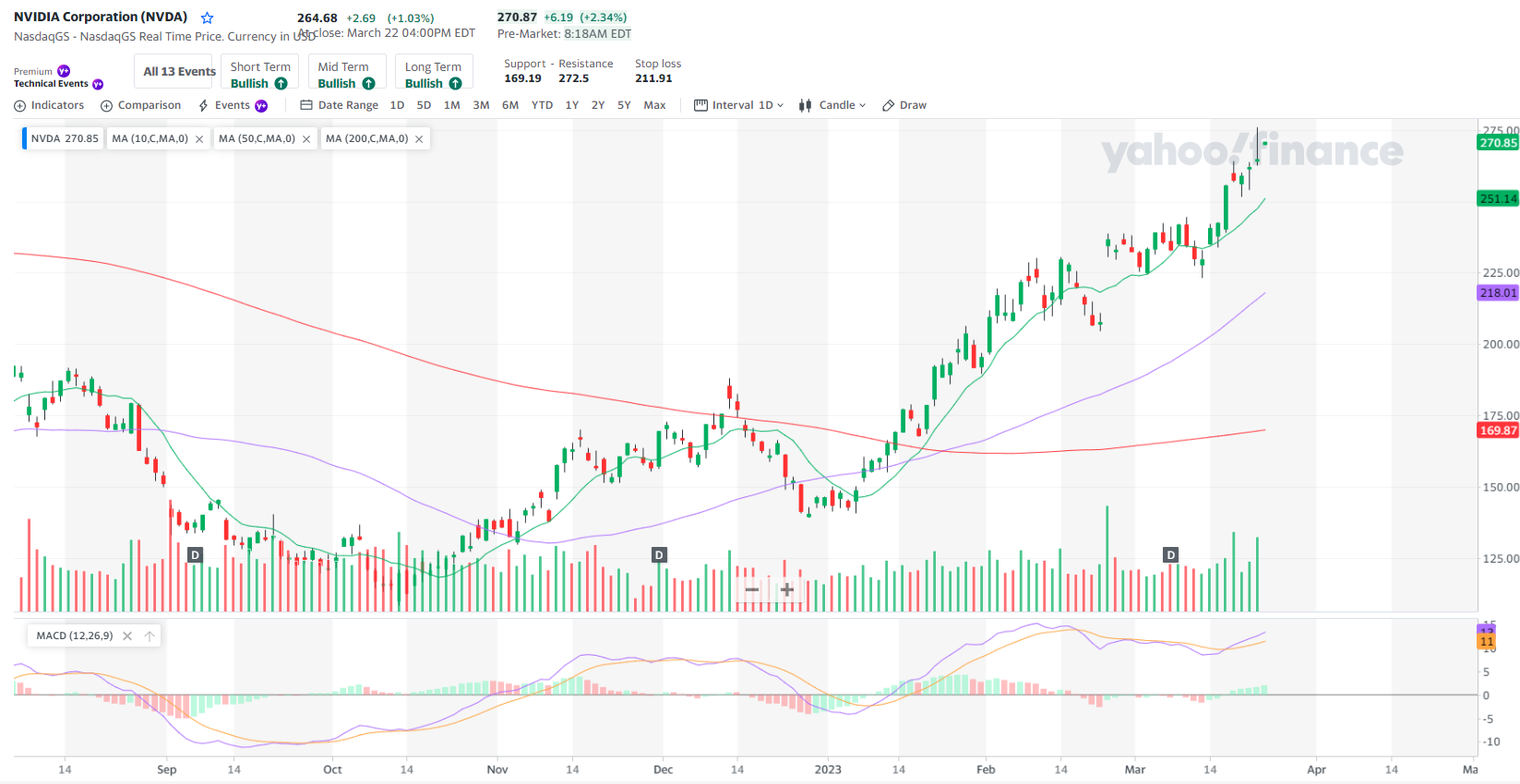Image resolution: width=1520 pixels, height=784 pixels.
Task: Open Comparison with its plus icon
Action: point(106,106)
